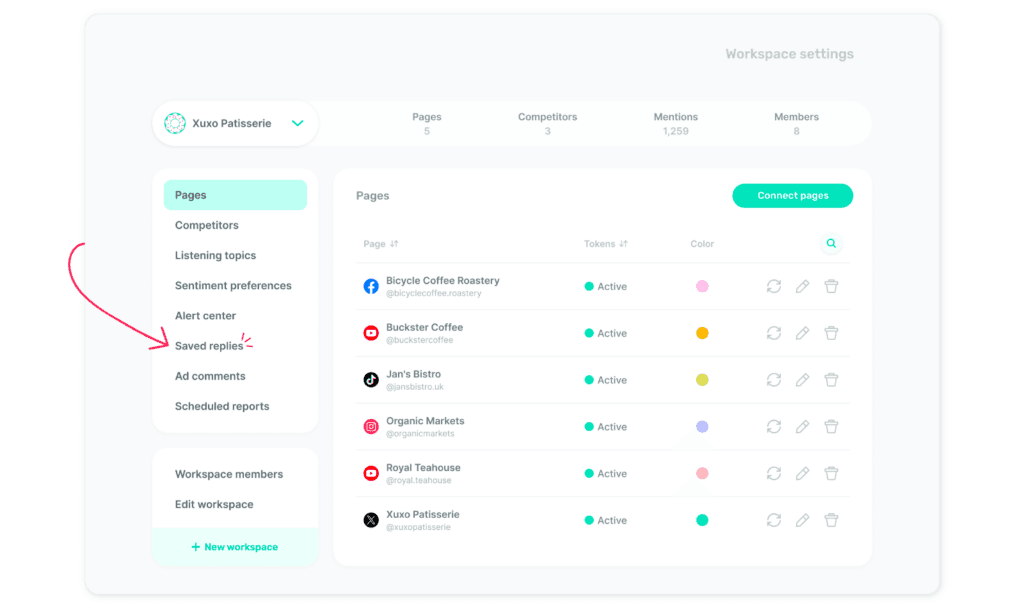The width and height of the screenshot is (1024, 608).
Task: Click the Workspace settings heading
Action: (790, 54)
